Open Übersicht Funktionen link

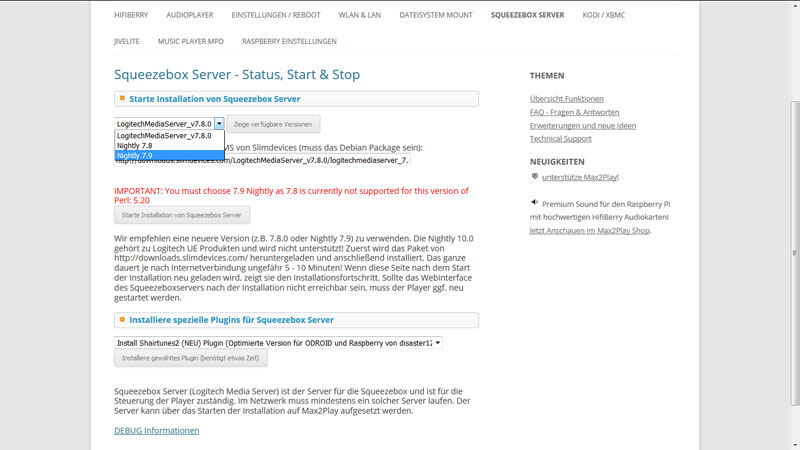click(x=566, y=98)
